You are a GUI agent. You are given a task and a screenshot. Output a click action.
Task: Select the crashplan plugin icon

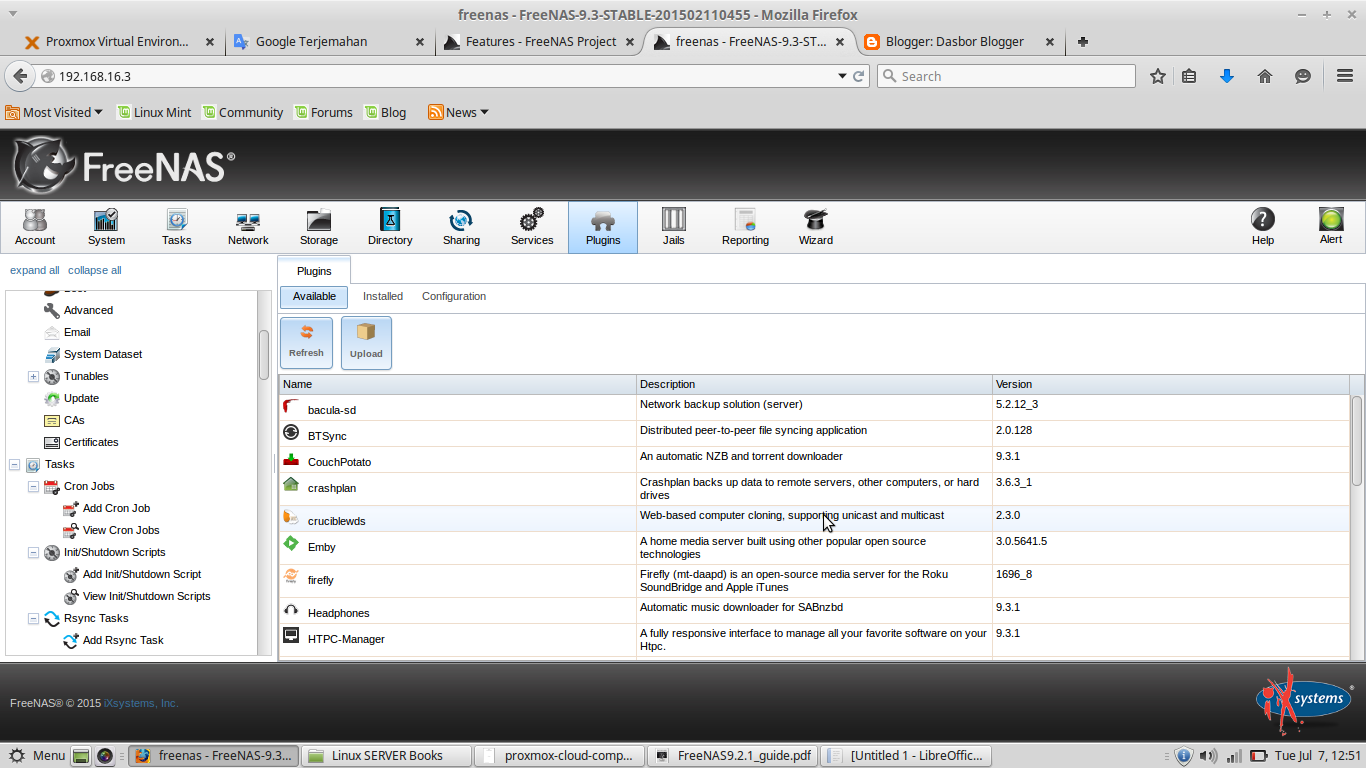click(x=291, y=484)
